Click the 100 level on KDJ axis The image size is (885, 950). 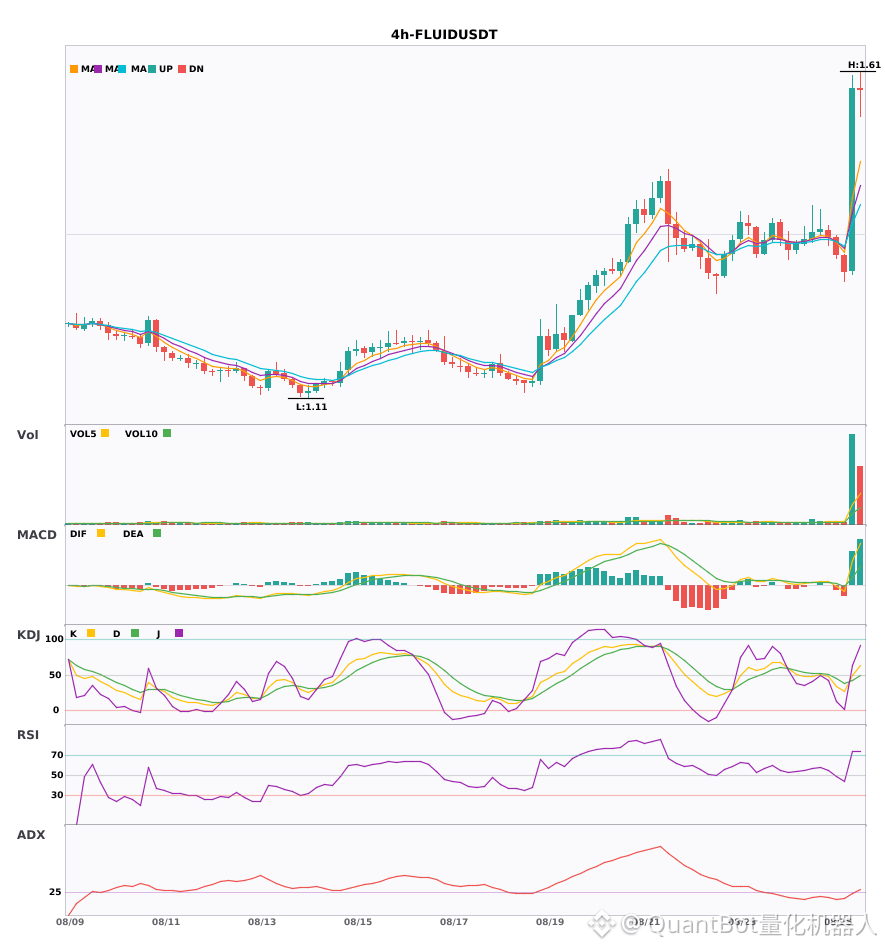[54, 639]
